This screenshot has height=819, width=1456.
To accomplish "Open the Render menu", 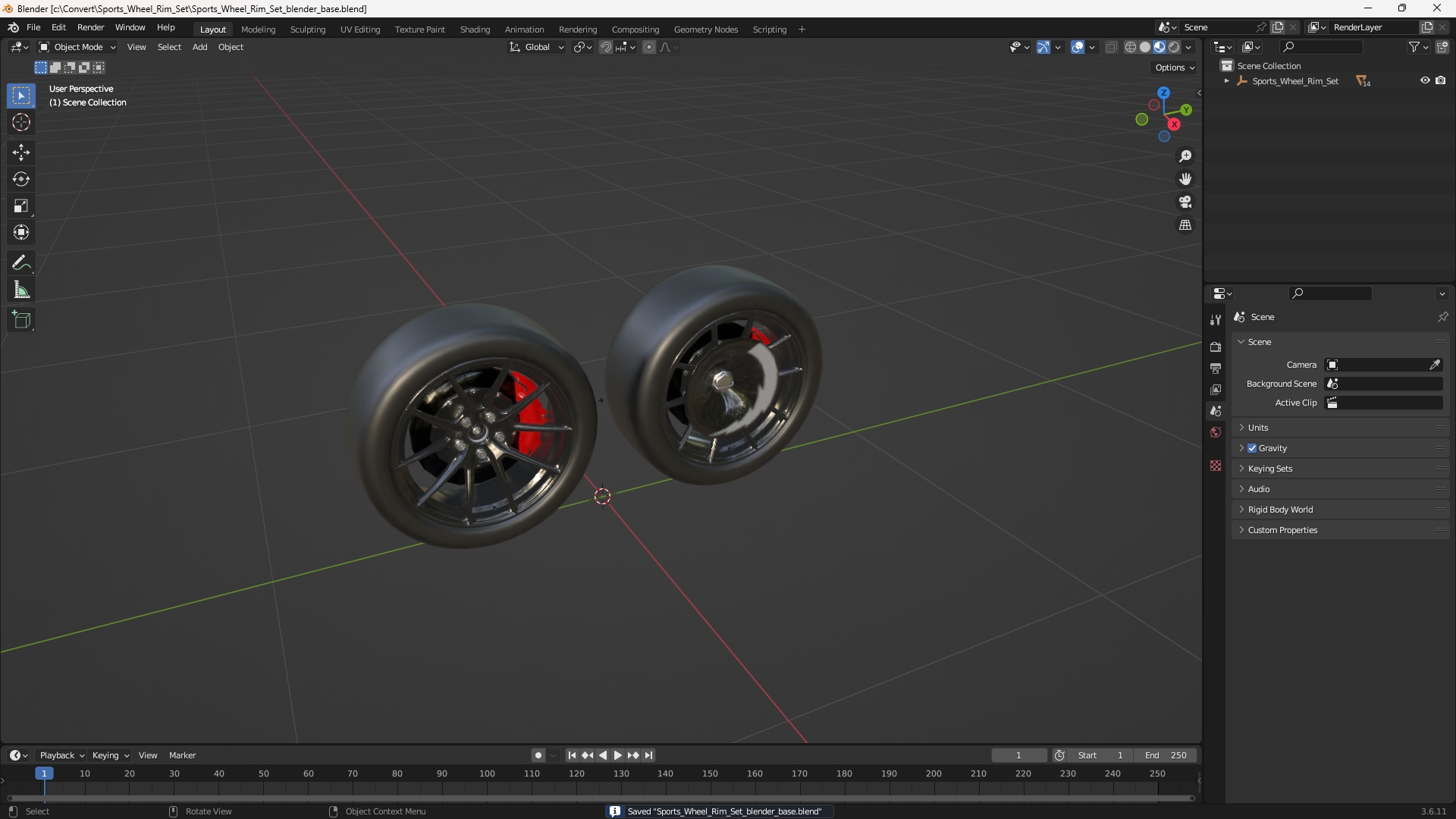I will 90,27.
